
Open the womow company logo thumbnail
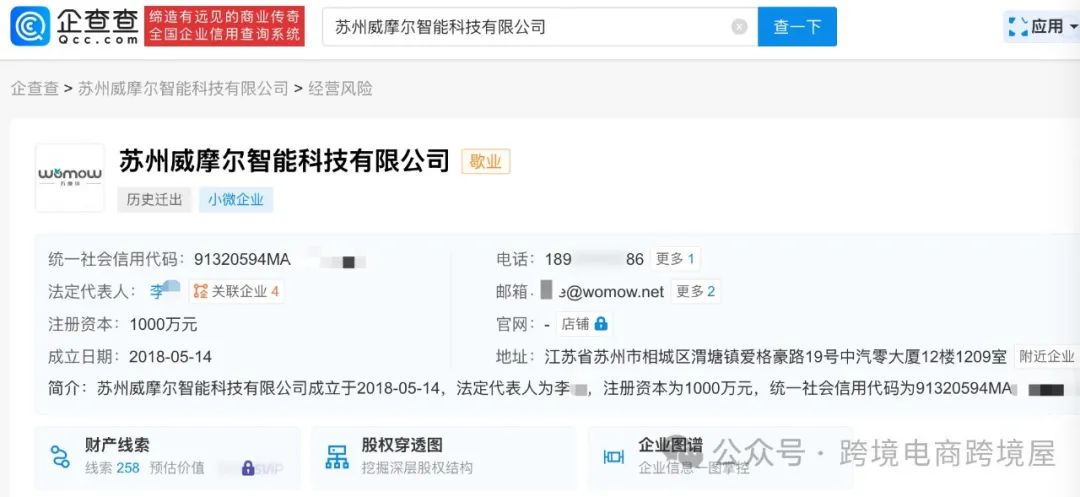[70, 177]
